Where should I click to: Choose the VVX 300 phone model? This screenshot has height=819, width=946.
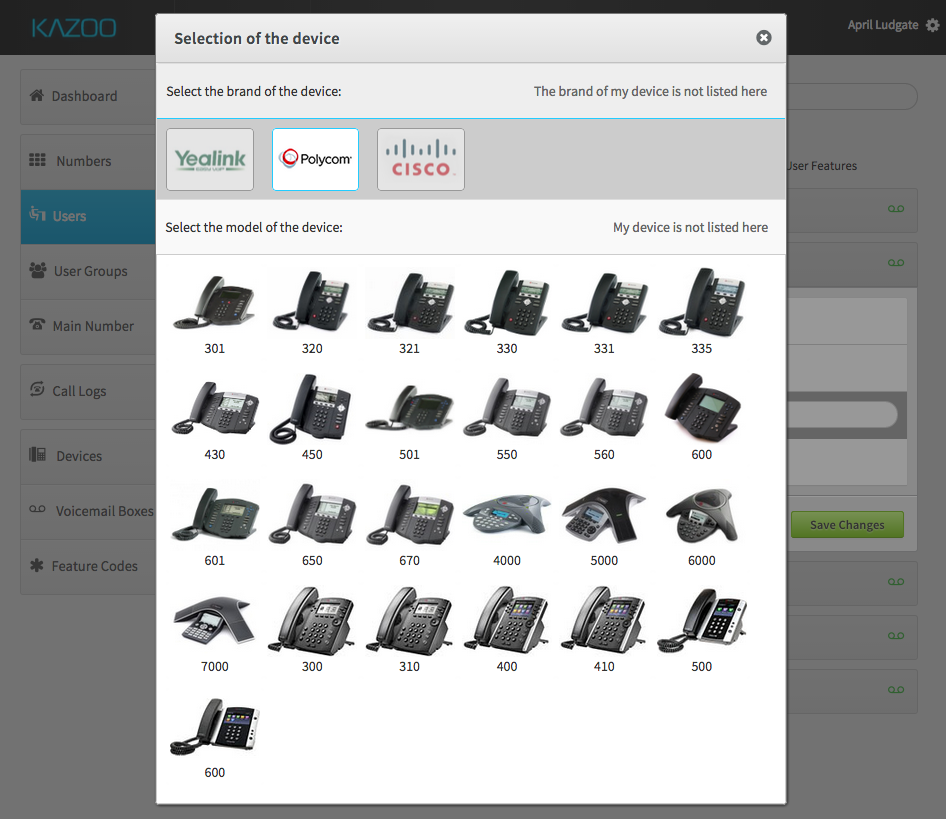312,630
